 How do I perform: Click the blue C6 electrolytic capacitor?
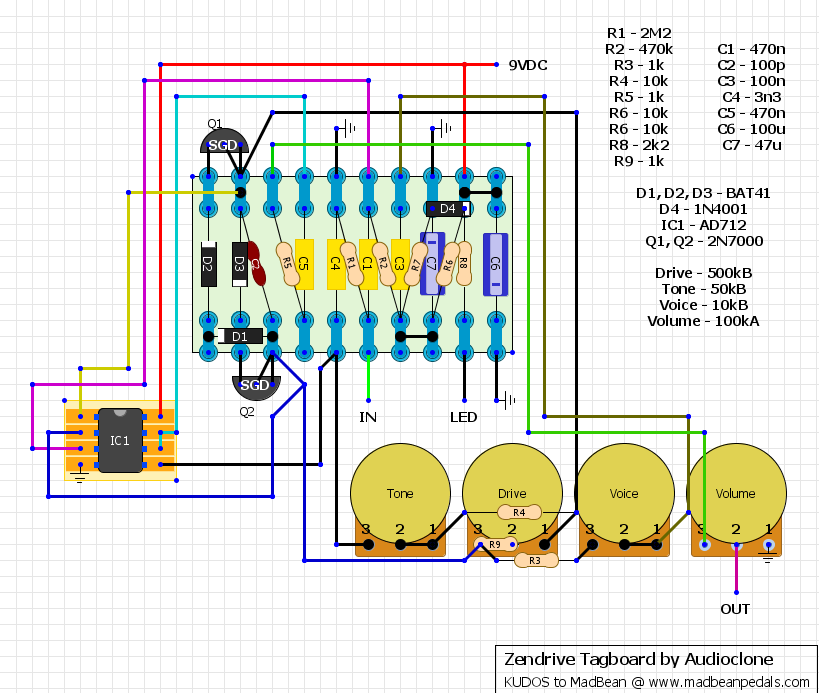[496, 264]
